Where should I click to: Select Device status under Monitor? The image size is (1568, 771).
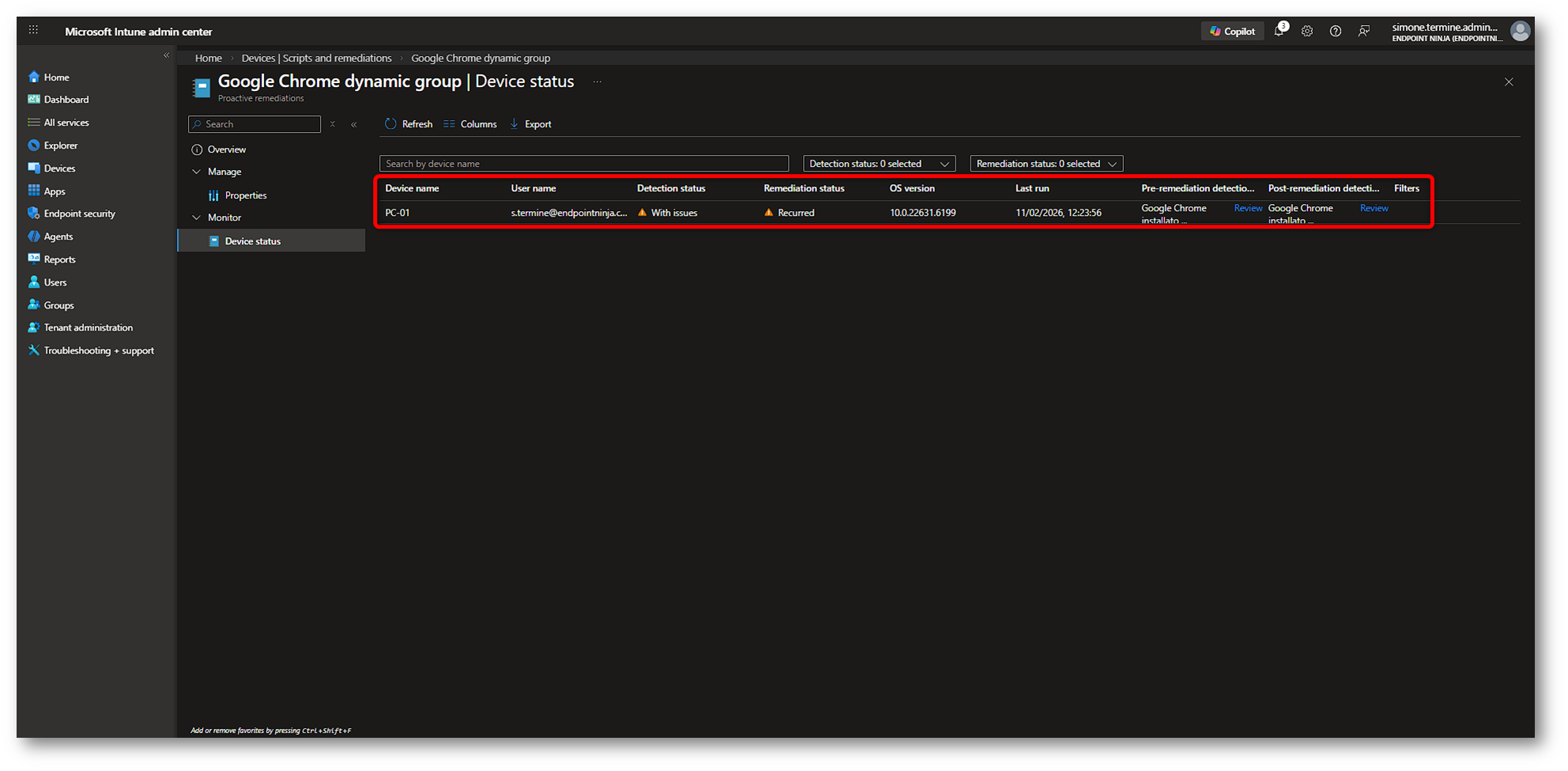point(271,241)
